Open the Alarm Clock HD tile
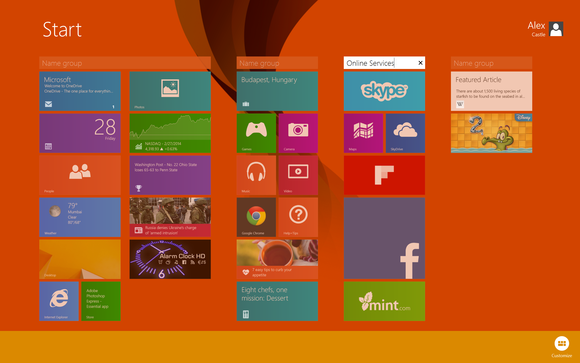The height and width of the screenshot is (363, 580). [x=170, y=259]
